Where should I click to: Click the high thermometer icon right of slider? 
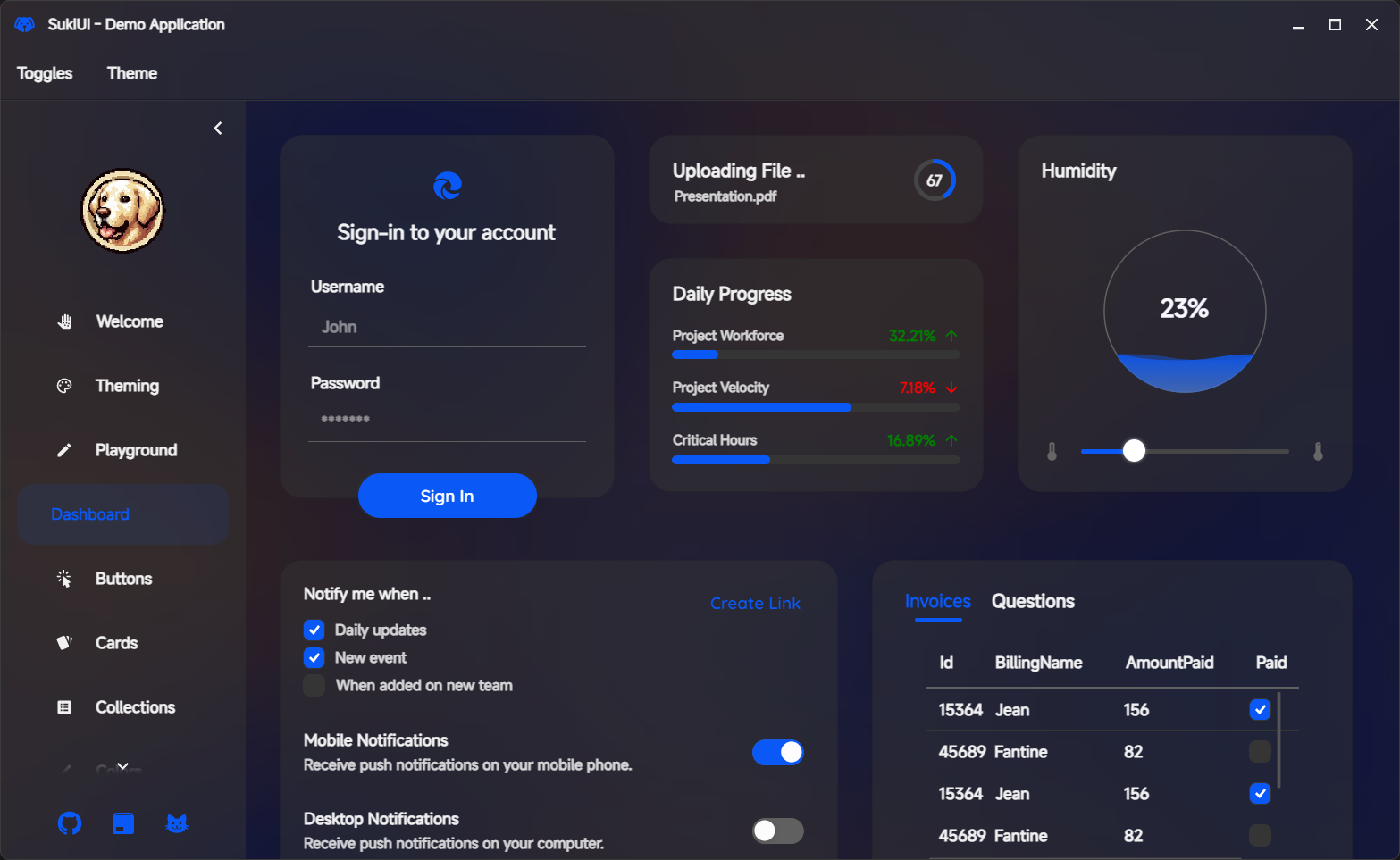[1318, 452]
